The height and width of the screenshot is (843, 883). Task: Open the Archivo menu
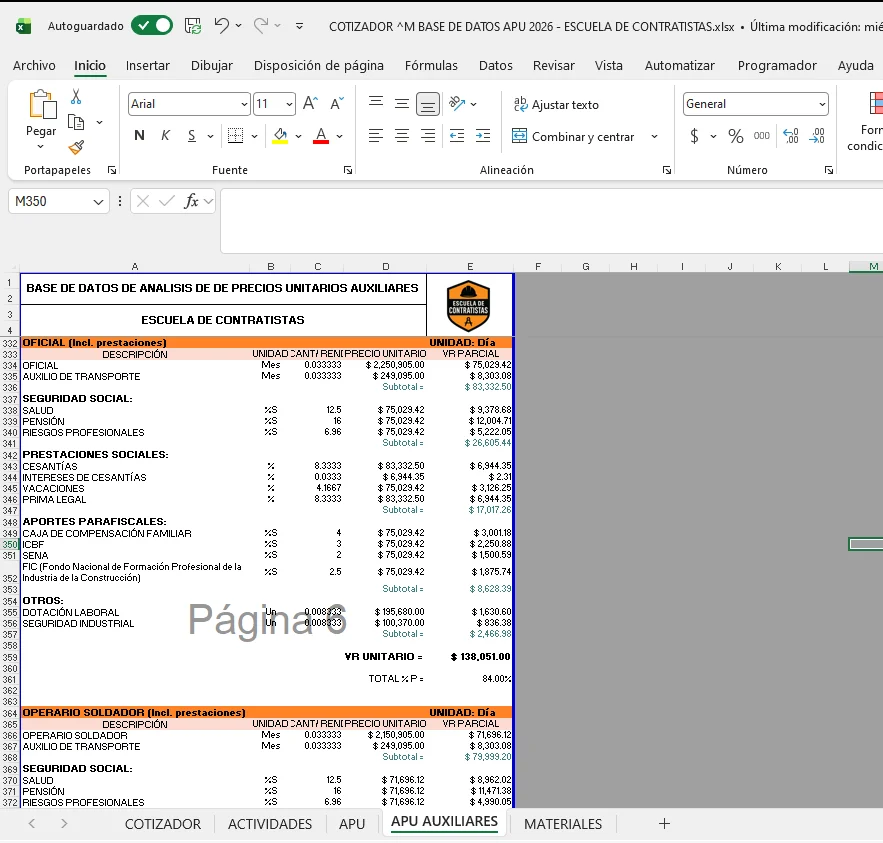34,65
